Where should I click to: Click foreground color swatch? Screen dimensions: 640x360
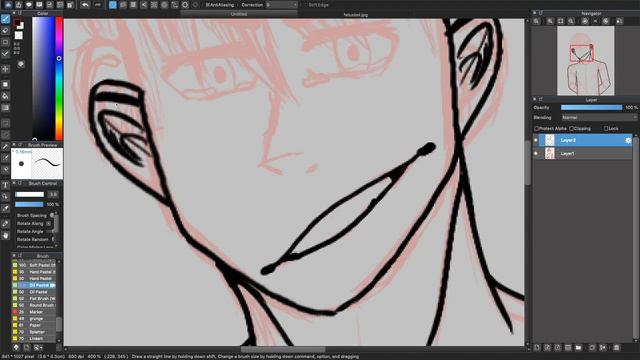[17, 22]
